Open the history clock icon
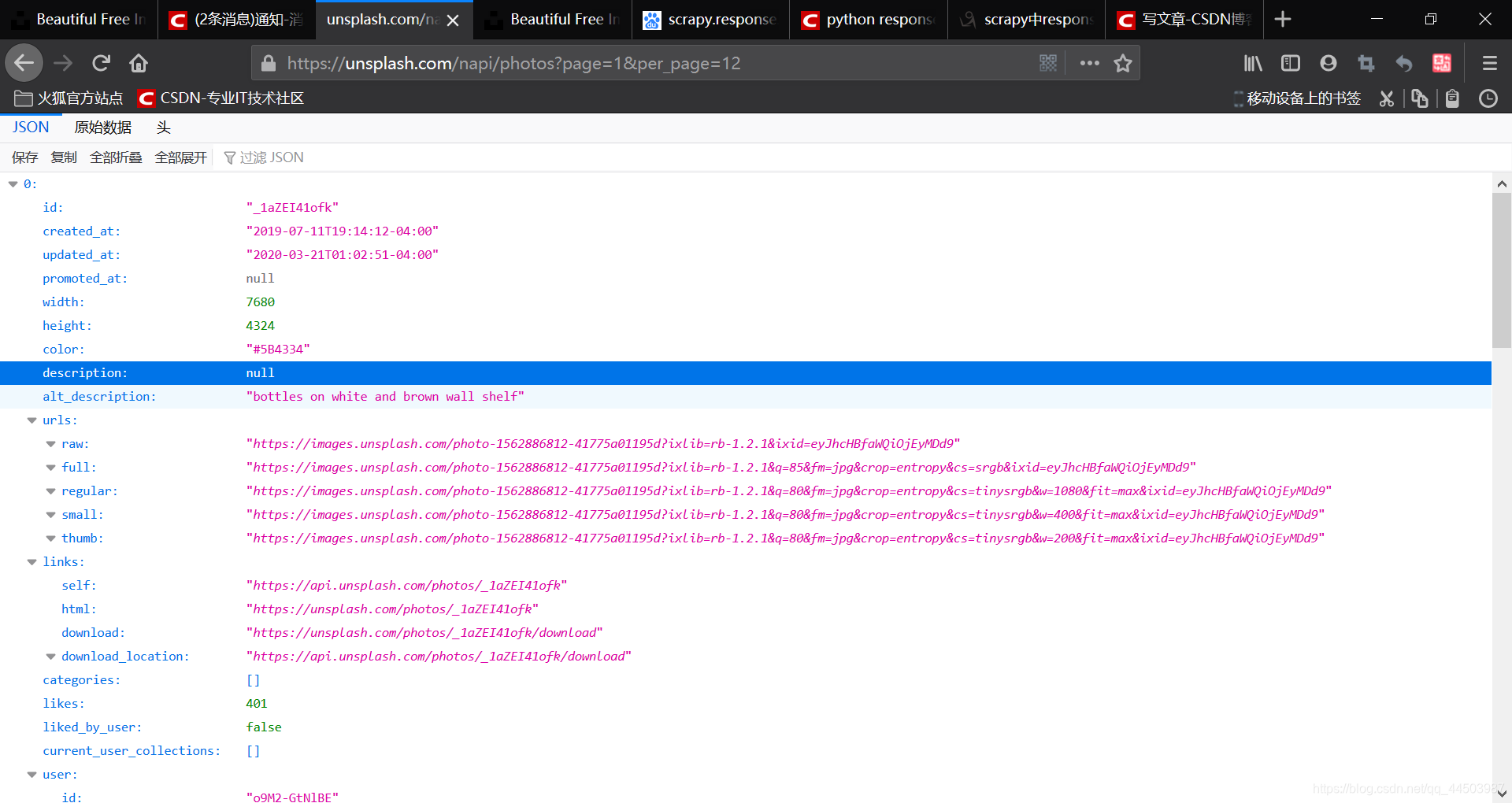The width and height of the screenshot is (1512, 803). pyautogui.click(x=1488, y=98)
